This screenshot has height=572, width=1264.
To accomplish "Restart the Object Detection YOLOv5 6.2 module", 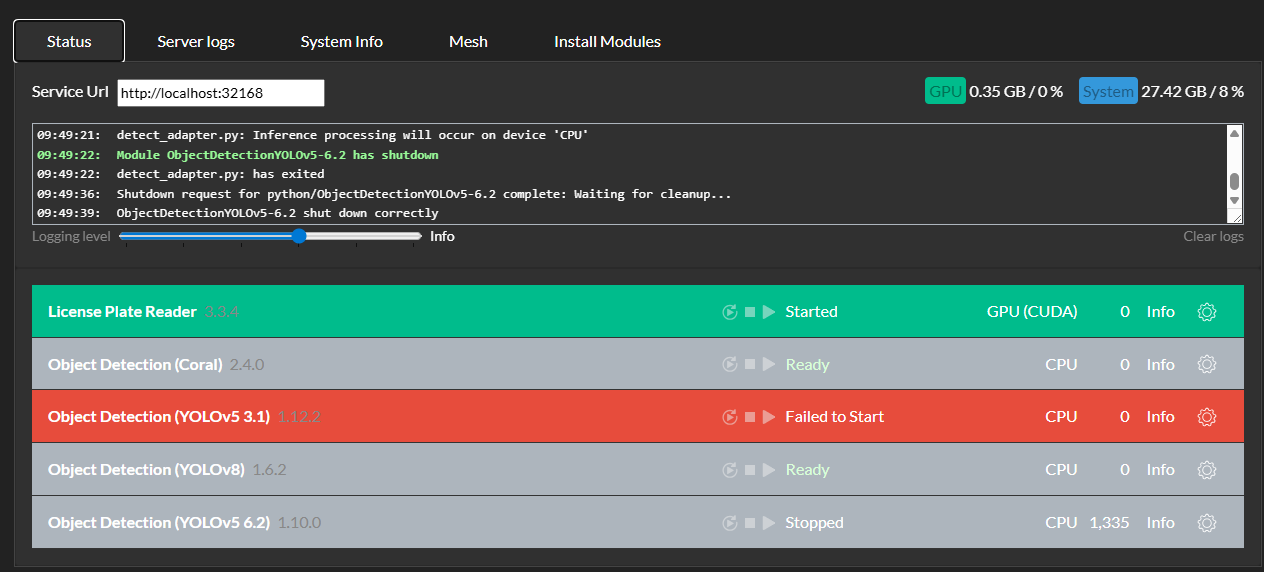I will [729, 523].
